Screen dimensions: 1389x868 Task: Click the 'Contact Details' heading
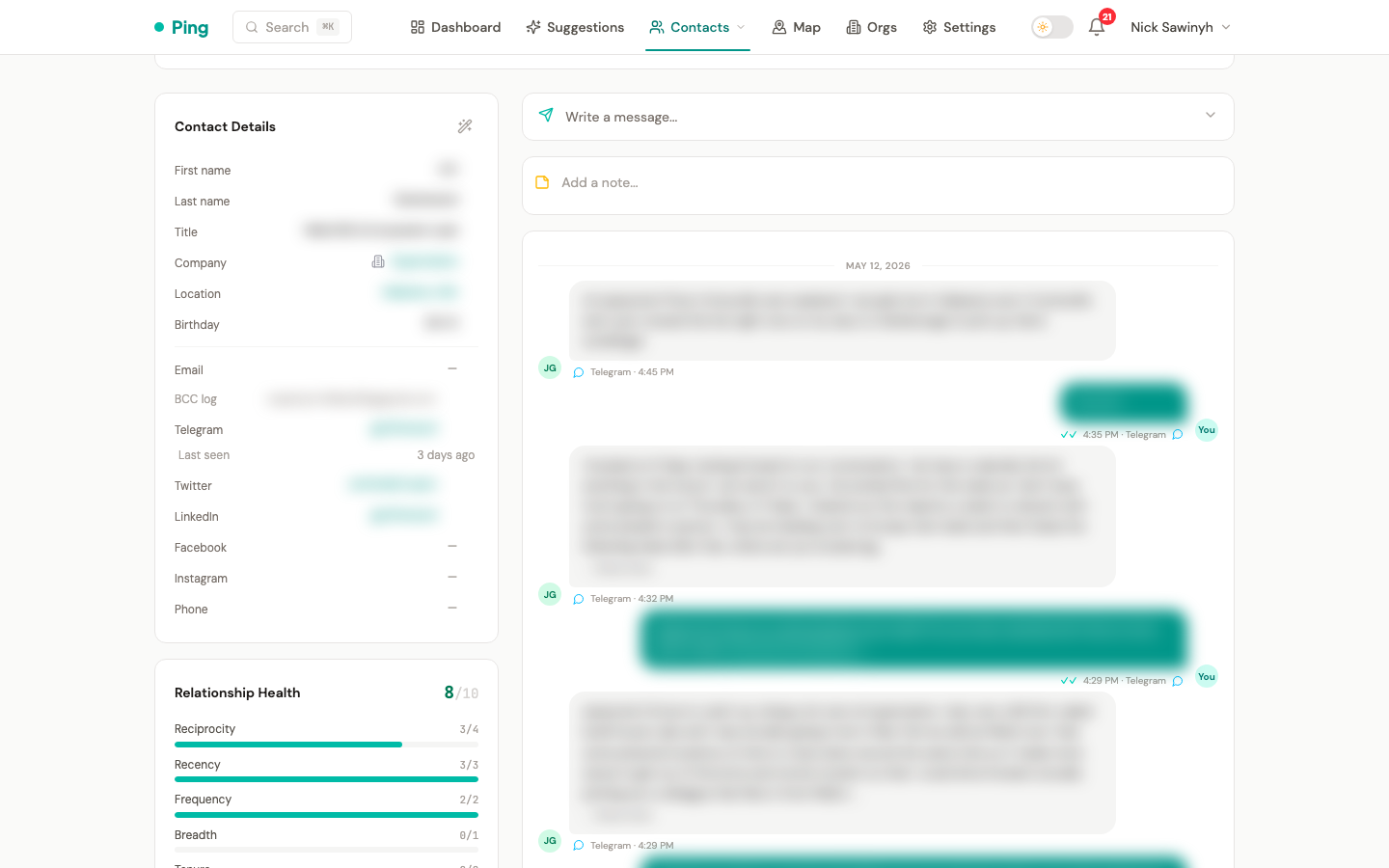[x=225, y=126]
